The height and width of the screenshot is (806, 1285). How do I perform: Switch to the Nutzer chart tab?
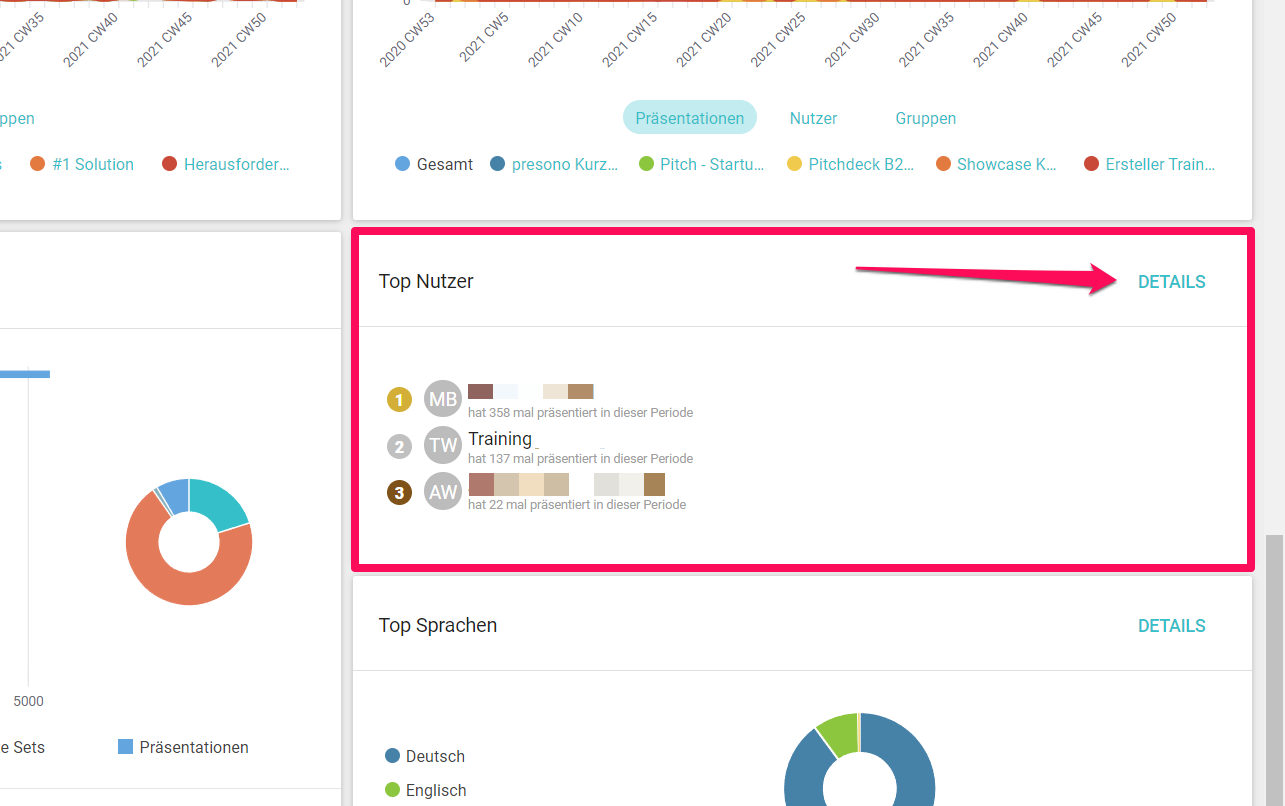(x=813, y=118)
